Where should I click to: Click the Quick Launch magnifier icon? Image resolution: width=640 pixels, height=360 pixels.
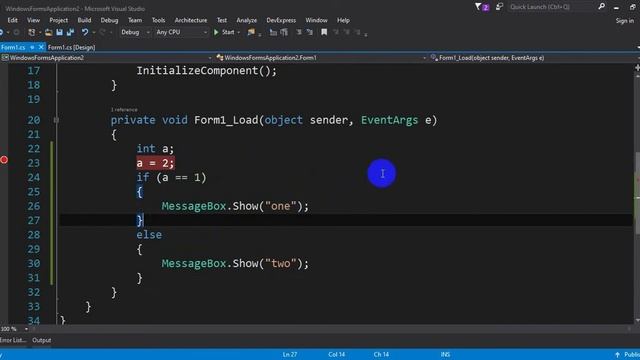[601, 7]
